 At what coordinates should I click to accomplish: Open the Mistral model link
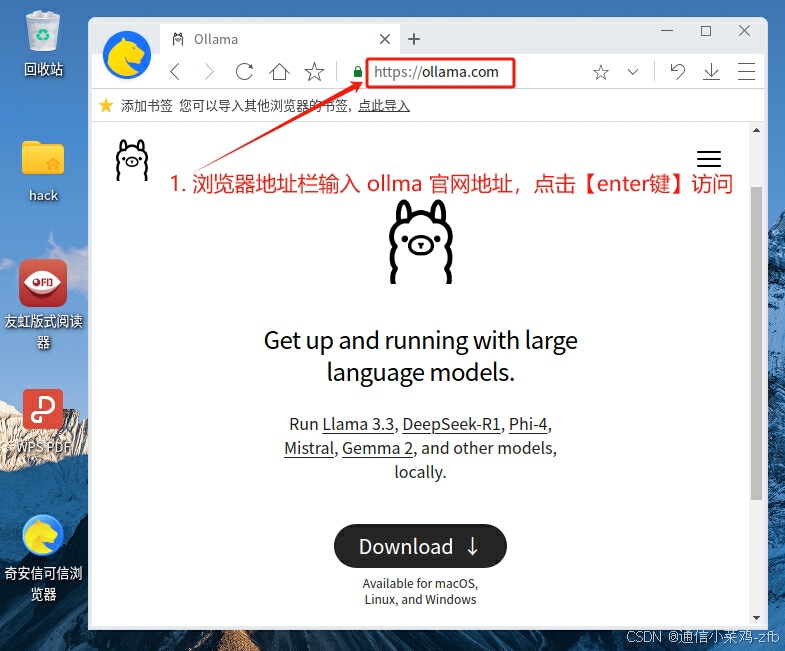tap(309, 448)
